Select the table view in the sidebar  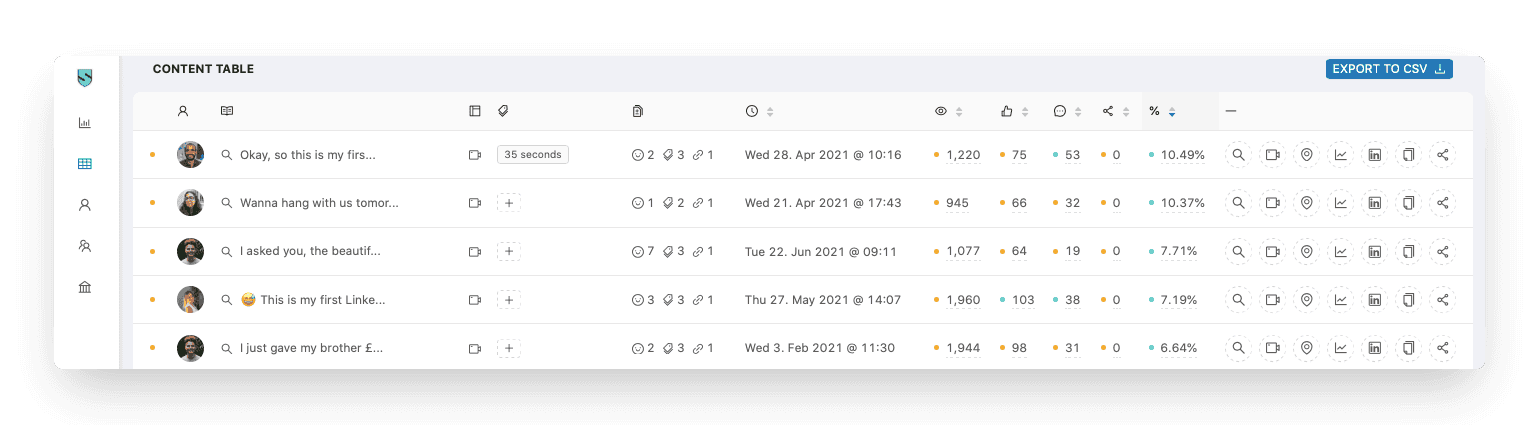[85, 164]
